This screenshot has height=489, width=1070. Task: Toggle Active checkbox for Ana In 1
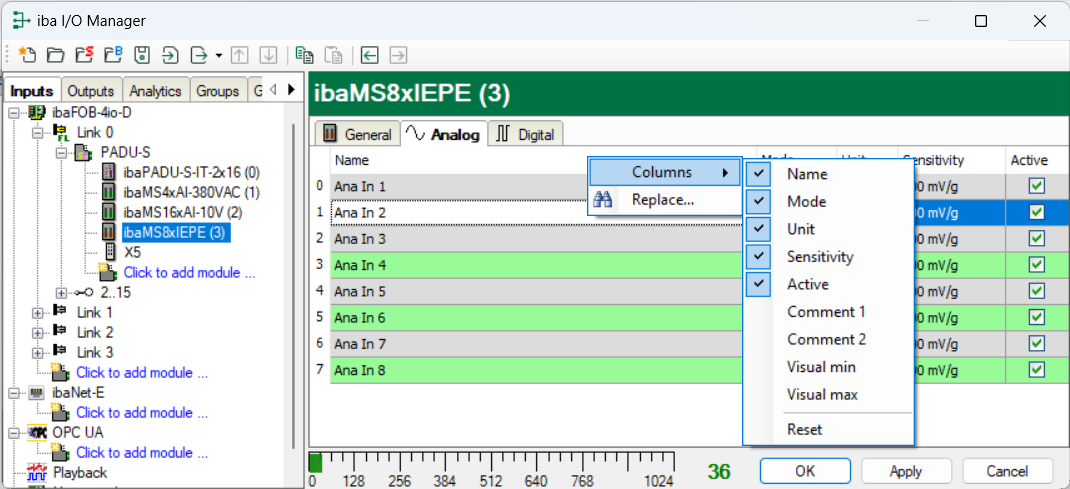pyautogui.click(x=1037, y=186)
